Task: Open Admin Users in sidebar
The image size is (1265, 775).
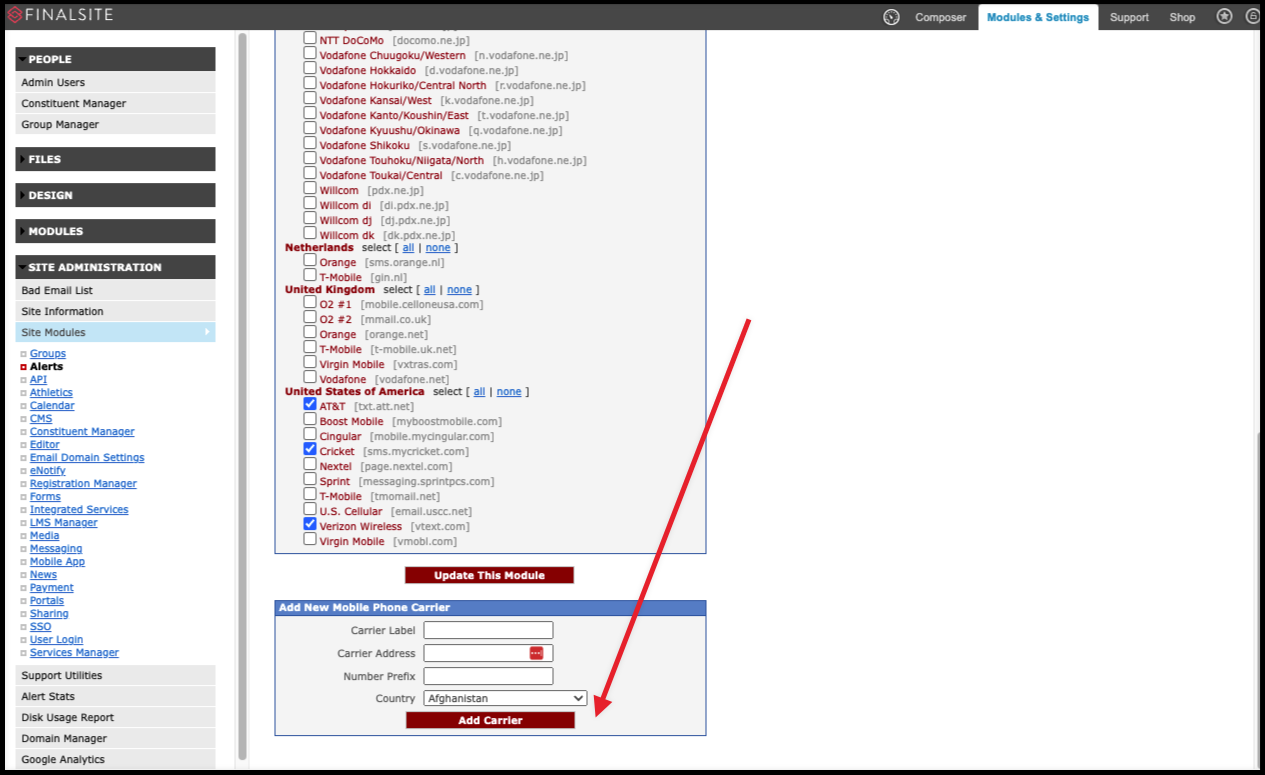Action: (115, 82)
